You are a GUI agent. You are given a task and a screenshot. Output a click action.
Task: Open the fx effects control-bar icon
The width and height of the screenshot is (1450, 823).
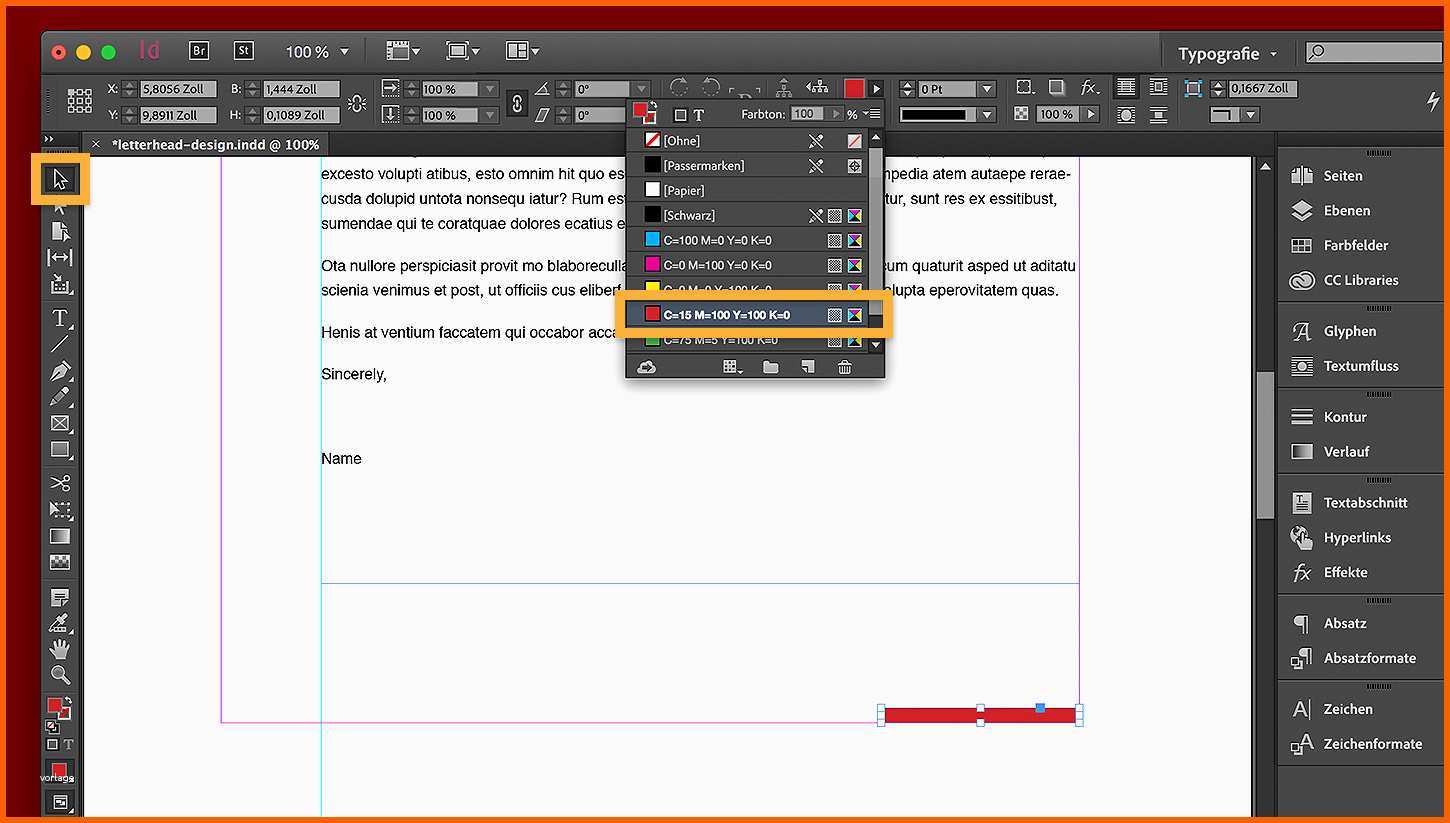[x=1089, y=88]
